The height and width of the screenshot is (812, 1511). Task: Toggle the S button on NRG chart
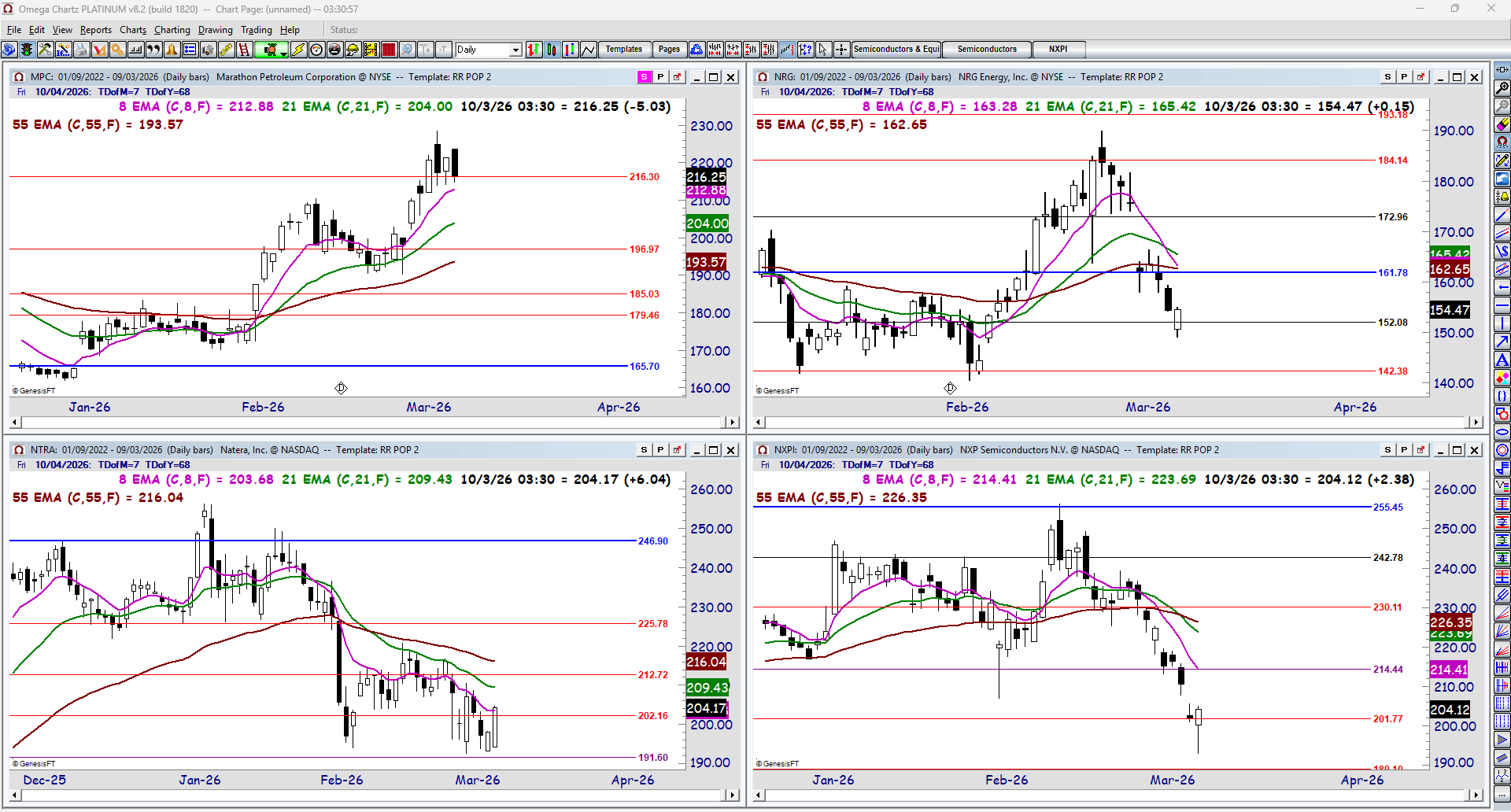point(1387,77)
